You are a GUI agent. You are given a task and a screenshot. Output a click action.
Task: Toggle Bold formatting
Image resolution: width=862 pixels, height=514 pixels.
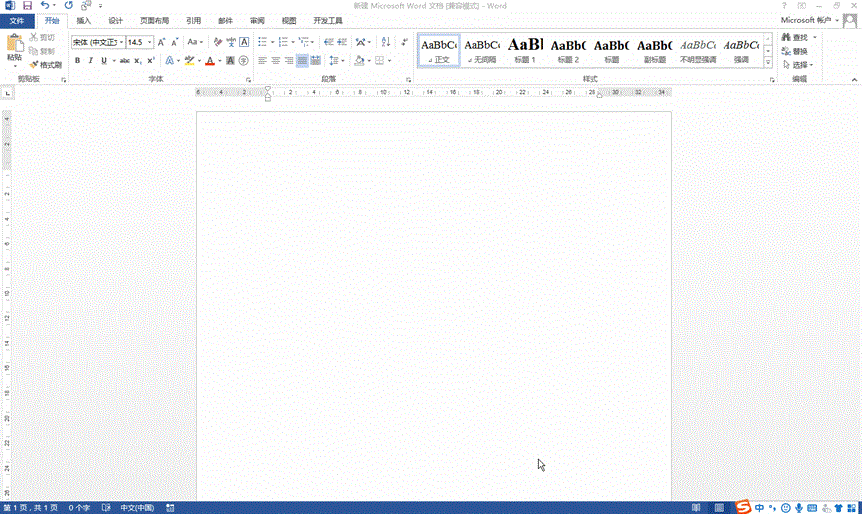(x=77, y=61)
